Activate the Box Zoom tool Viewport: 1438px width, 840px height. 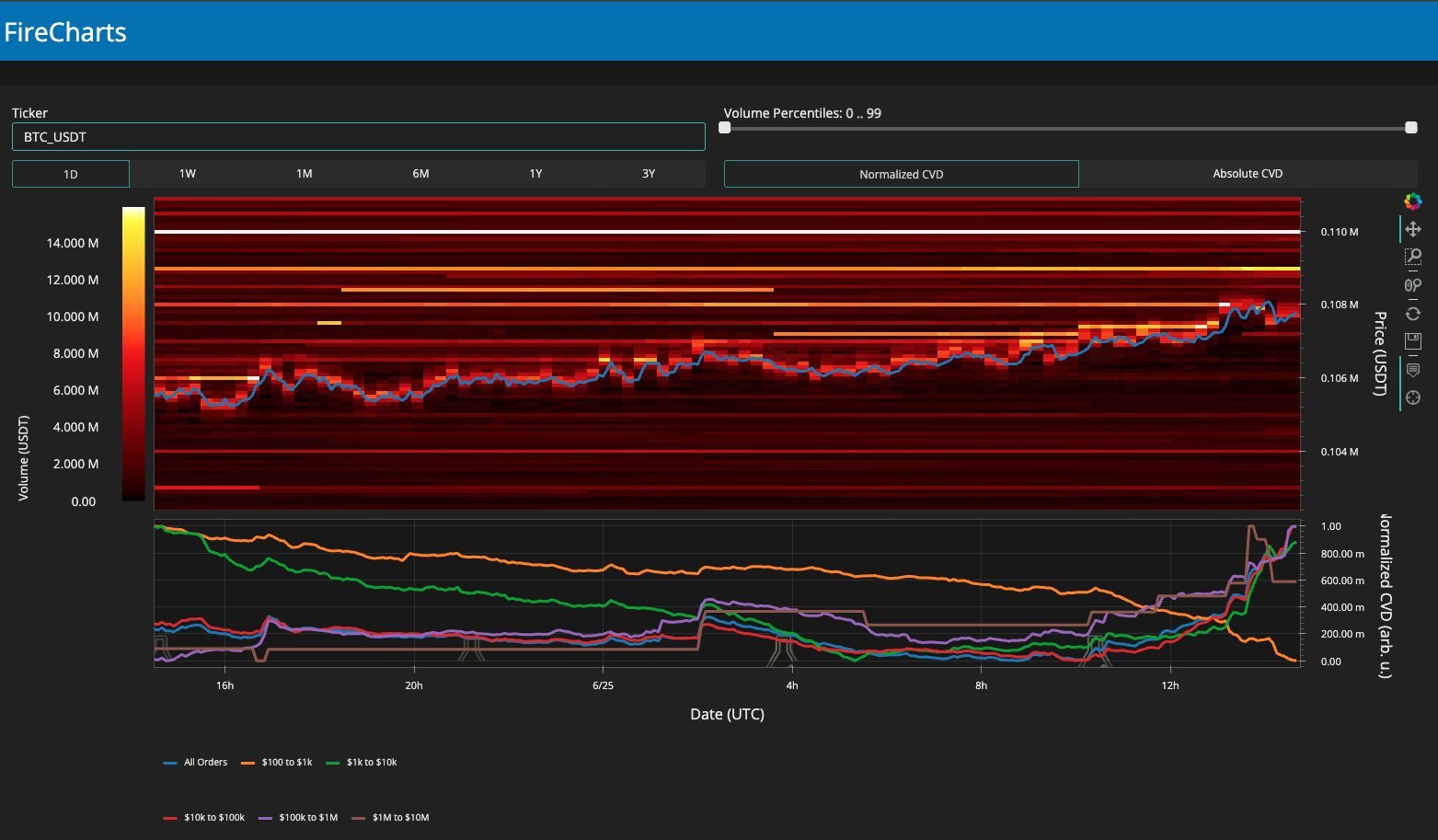(x=1413, y=257)
